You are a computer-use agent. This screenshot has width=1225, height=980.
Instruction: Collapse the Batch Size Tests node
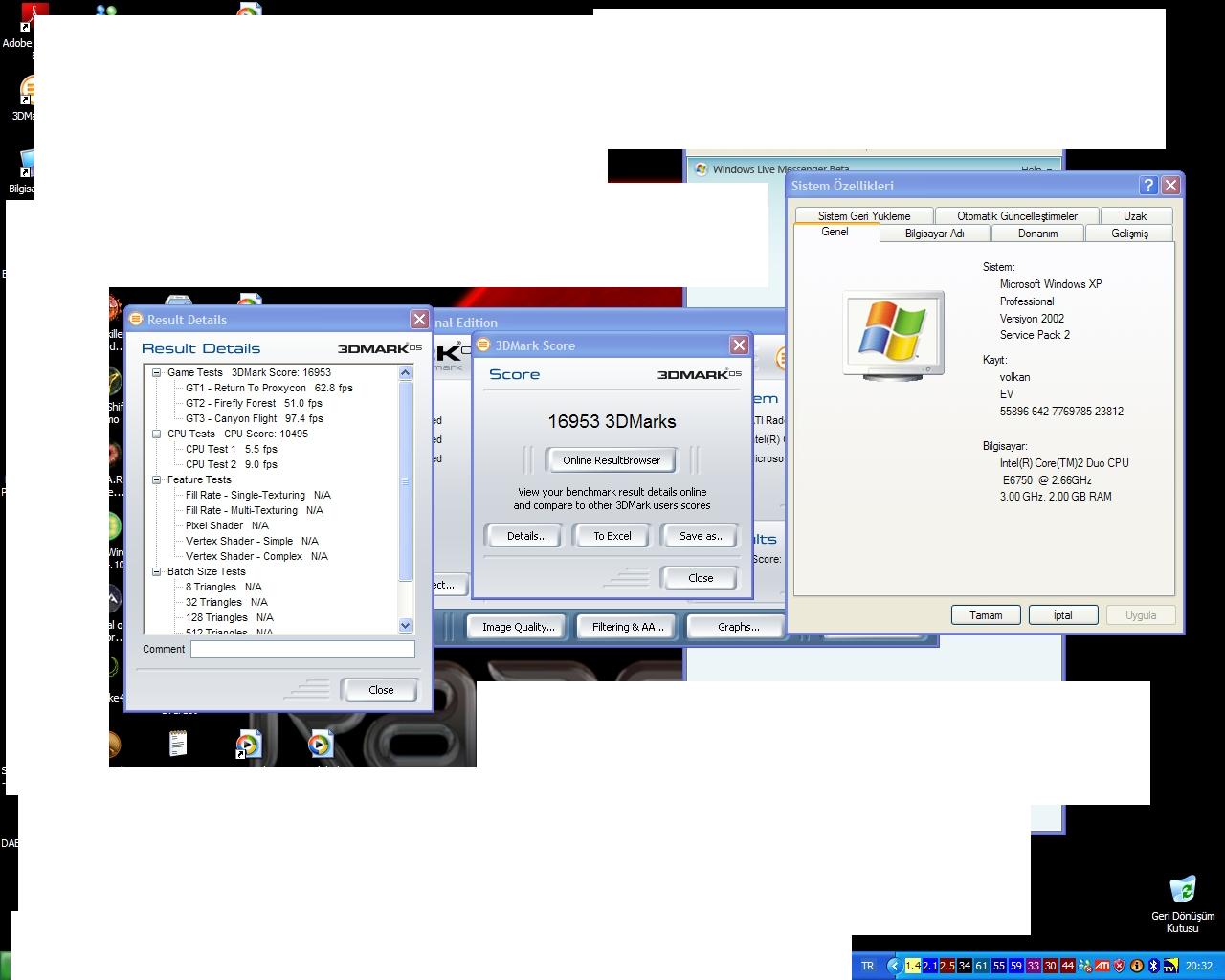coord(157,572)
